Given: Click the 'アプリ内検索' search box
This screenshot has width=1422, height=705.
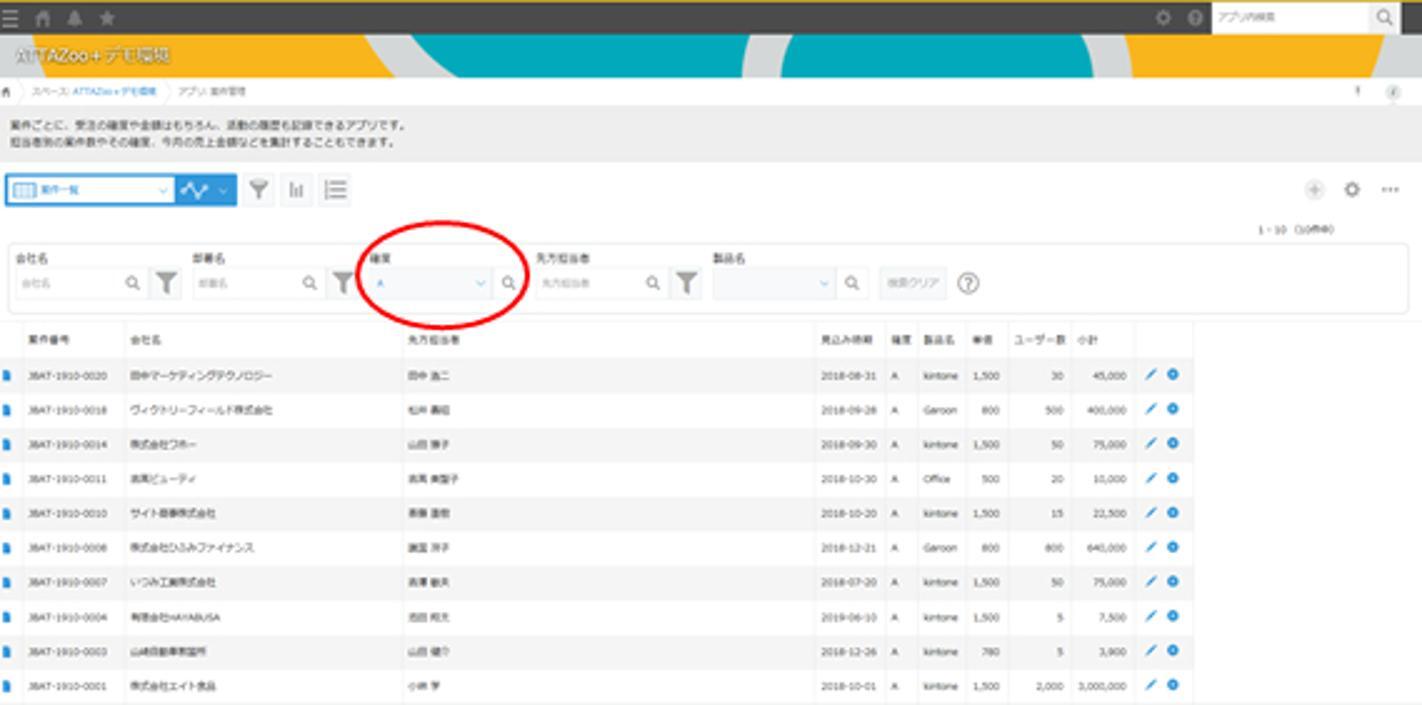Looking at the screenshot, I should [1290, 17].
